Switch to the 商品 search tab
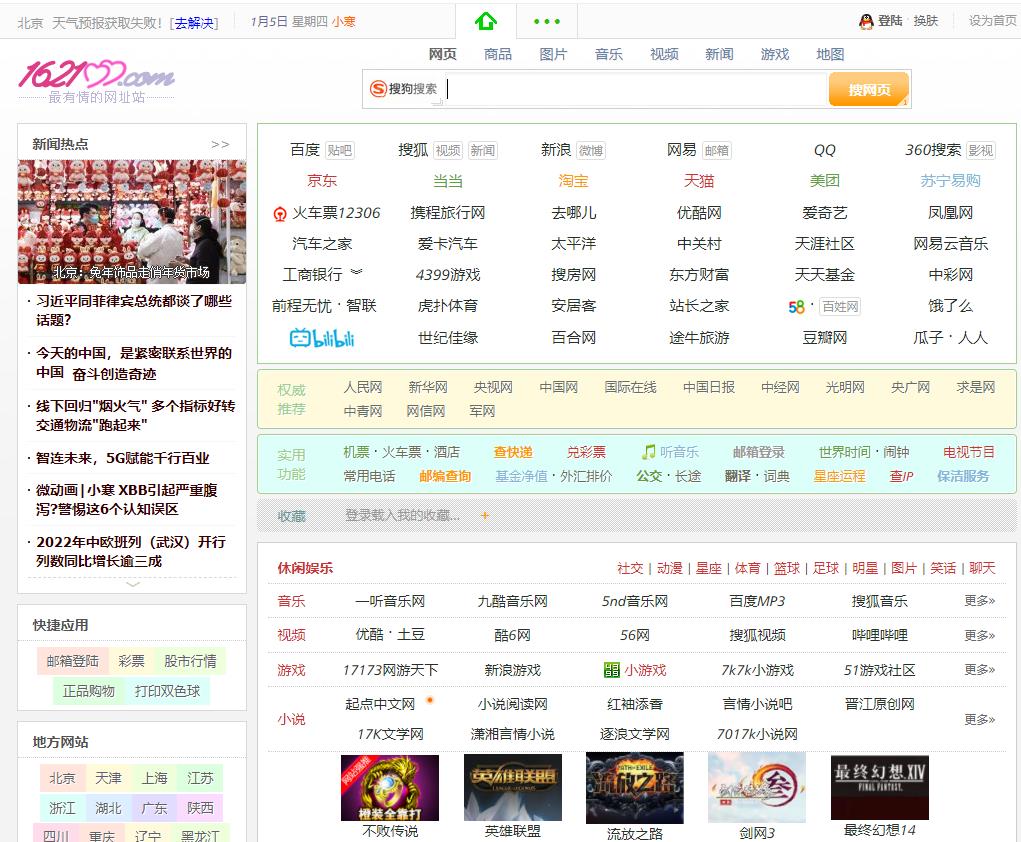This screenshot has height=842, width=1021. coord(498,54)
